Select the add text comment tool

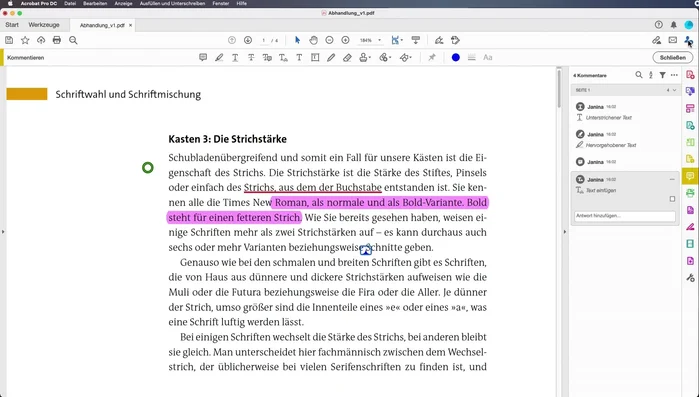[x=299, y=57]
